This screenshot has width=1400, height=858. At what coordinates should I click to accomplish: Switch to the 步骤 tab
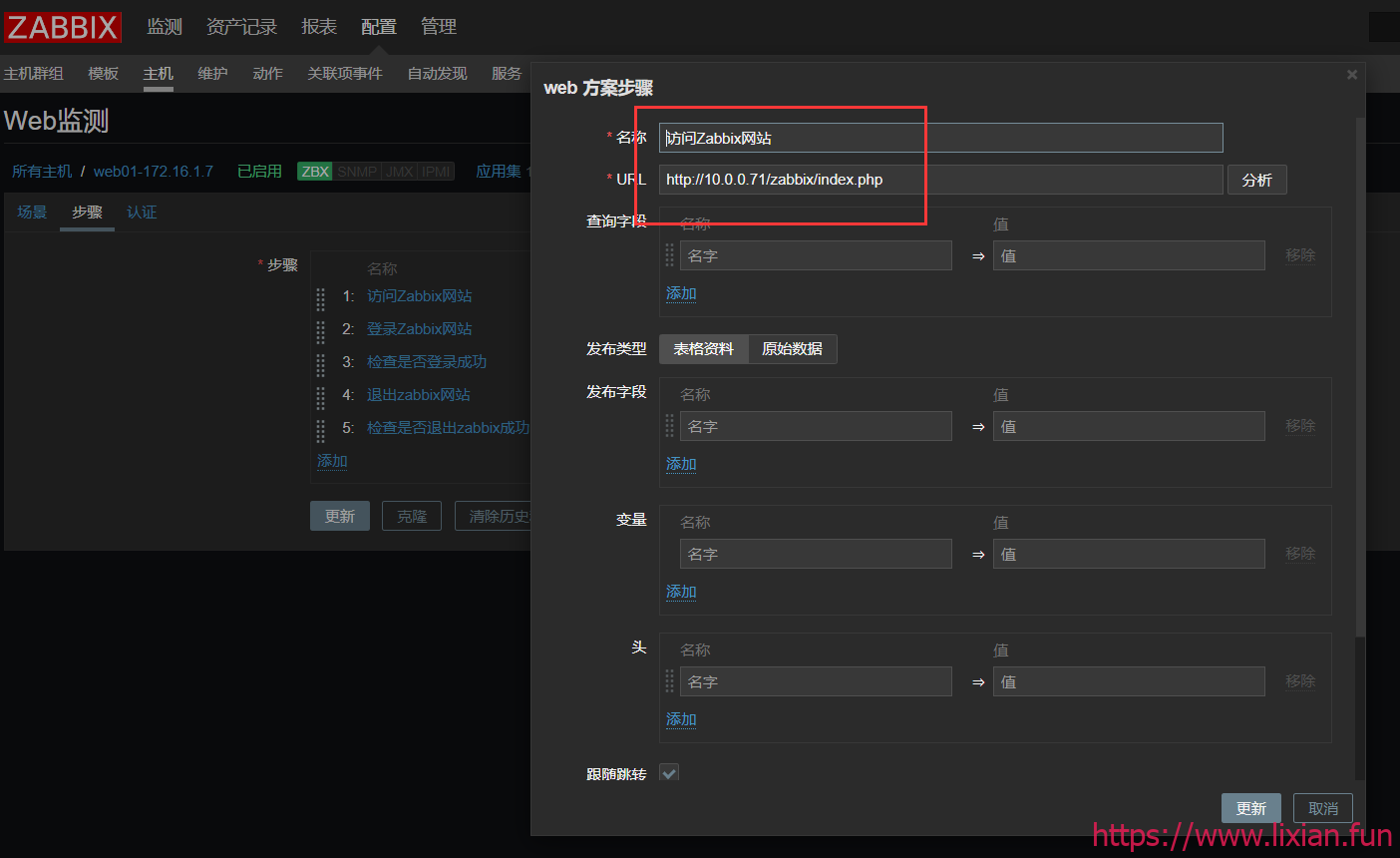(87, 212)
